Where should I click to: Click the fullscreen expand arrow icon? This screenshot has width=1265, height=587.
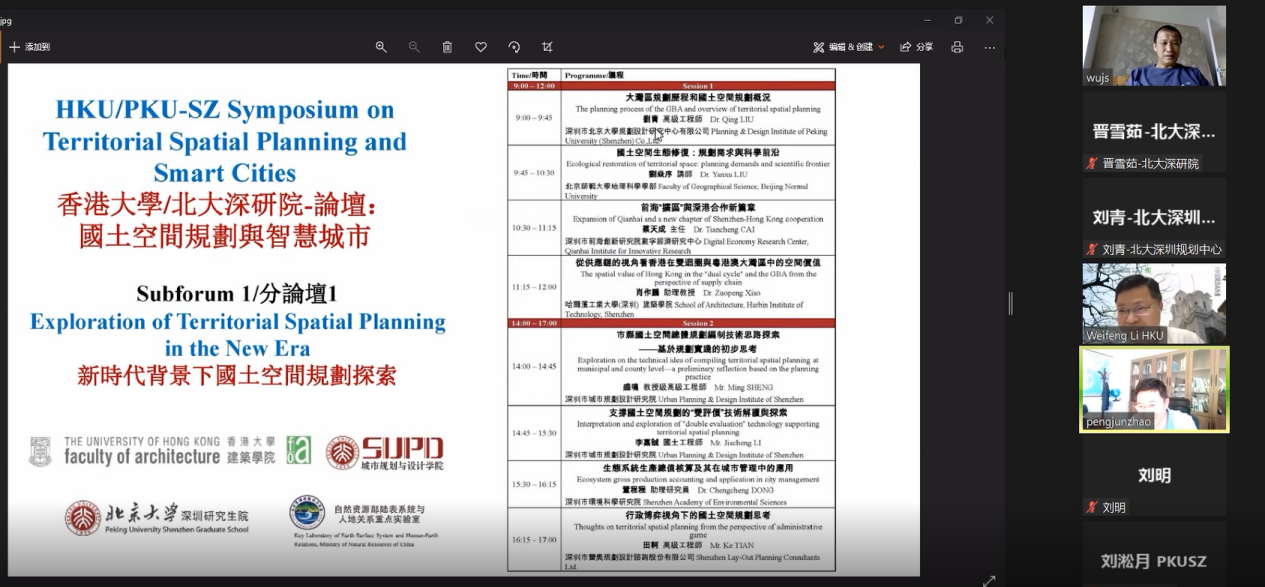coord(989,581)
